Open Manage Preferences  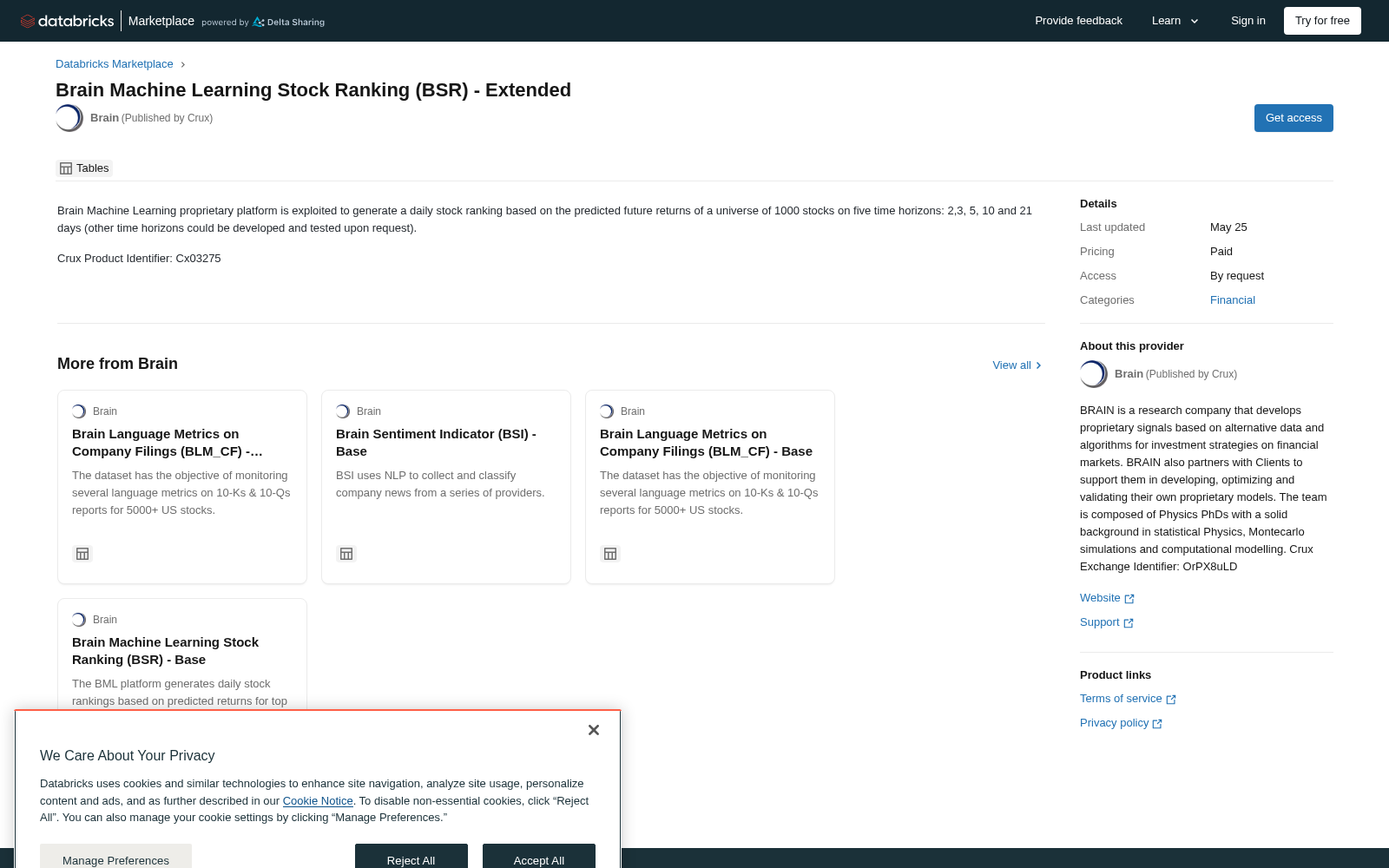click(x=115, y=857)
